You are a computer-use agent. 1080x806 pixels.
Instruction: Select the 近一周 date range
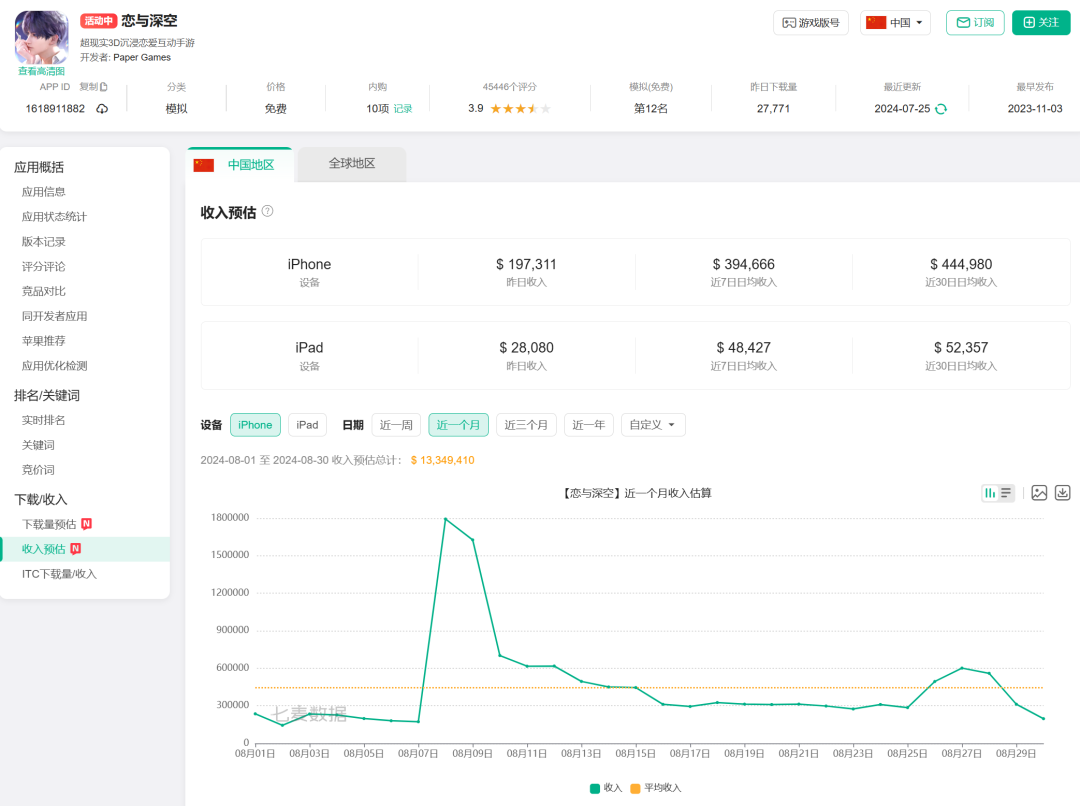click(396, 424)
